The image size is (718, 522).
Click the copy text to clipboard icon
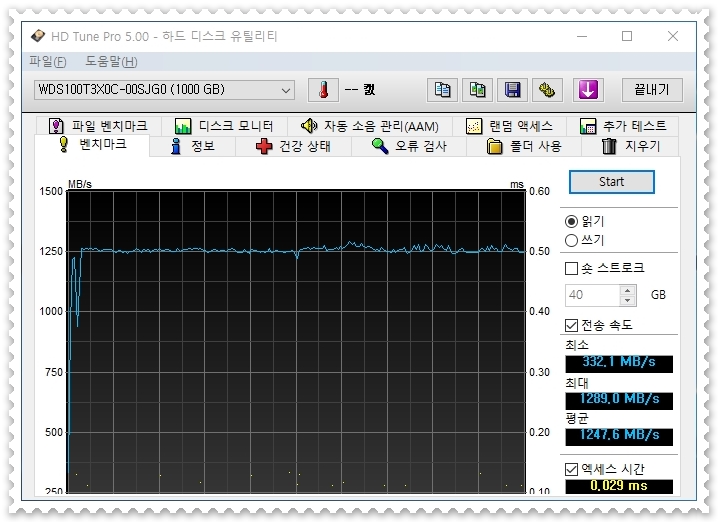[x=442, y=90]
